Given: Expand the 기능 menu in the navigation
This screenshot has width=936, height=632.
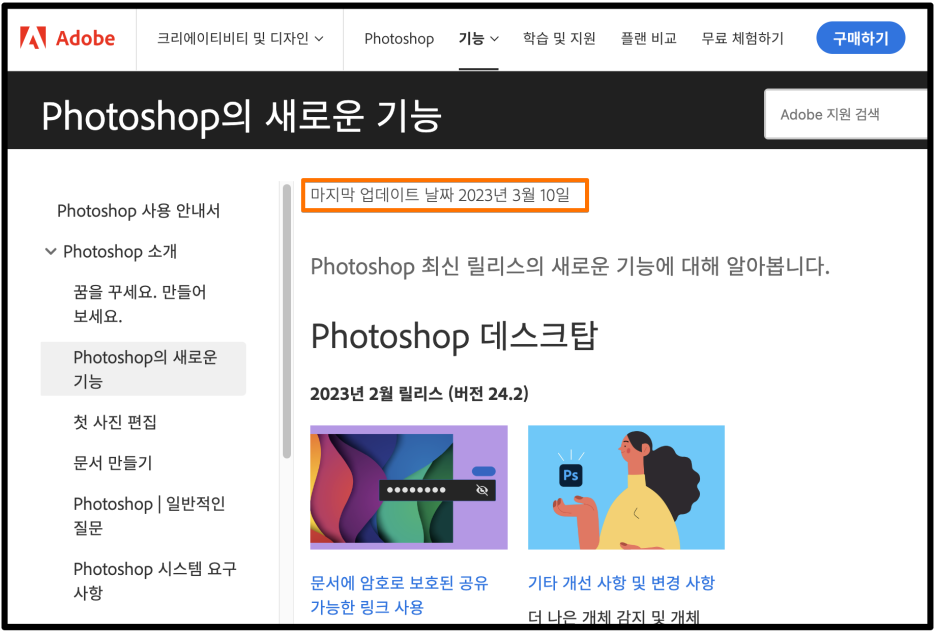Looking at the screenshot, I should pyautogui.click(x=479, y=39).
